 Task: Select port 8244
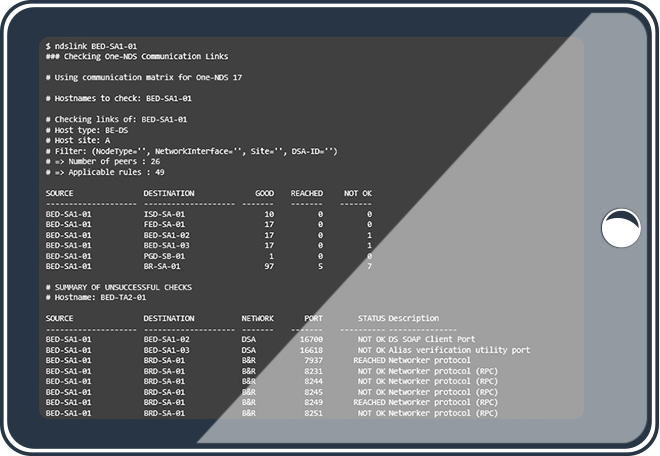click(x=314, y=381)
